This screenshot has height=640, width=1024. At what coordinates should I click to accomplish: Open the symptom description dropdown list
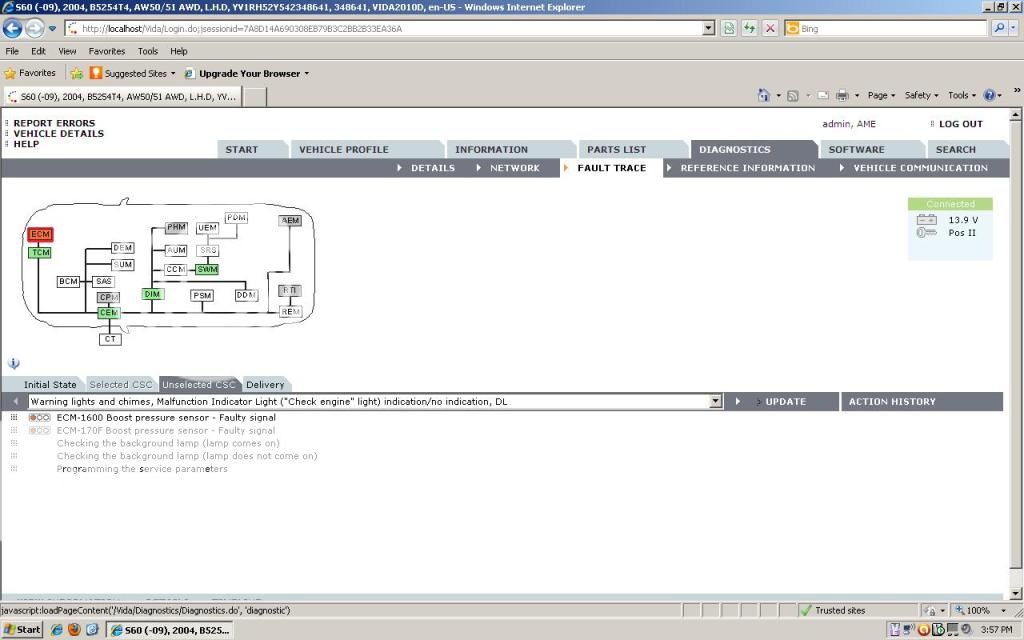(715, 402)
